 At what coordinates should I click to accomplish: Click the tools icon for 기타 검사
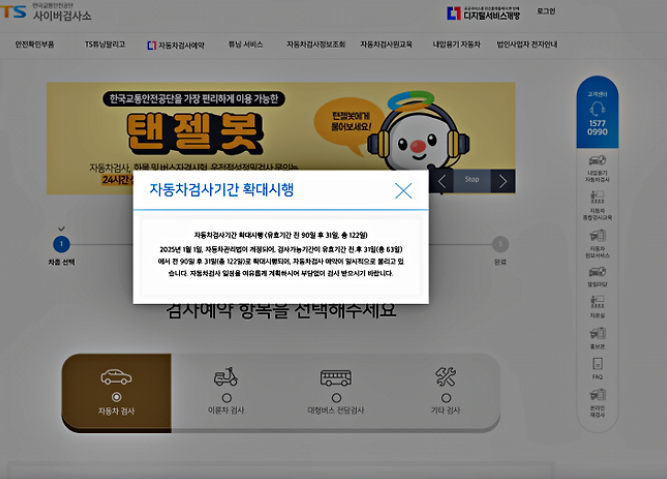[x=446, y=377]
